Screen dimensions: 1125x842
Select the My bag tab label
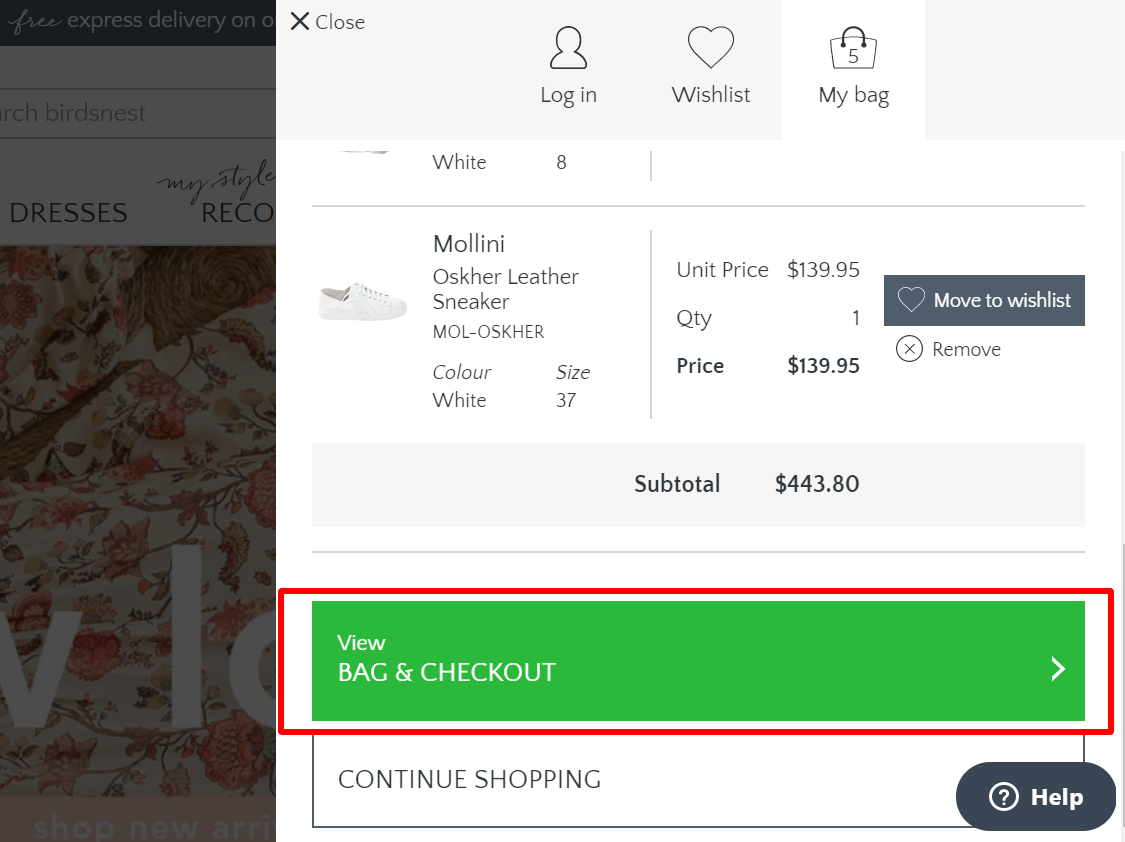853,95
